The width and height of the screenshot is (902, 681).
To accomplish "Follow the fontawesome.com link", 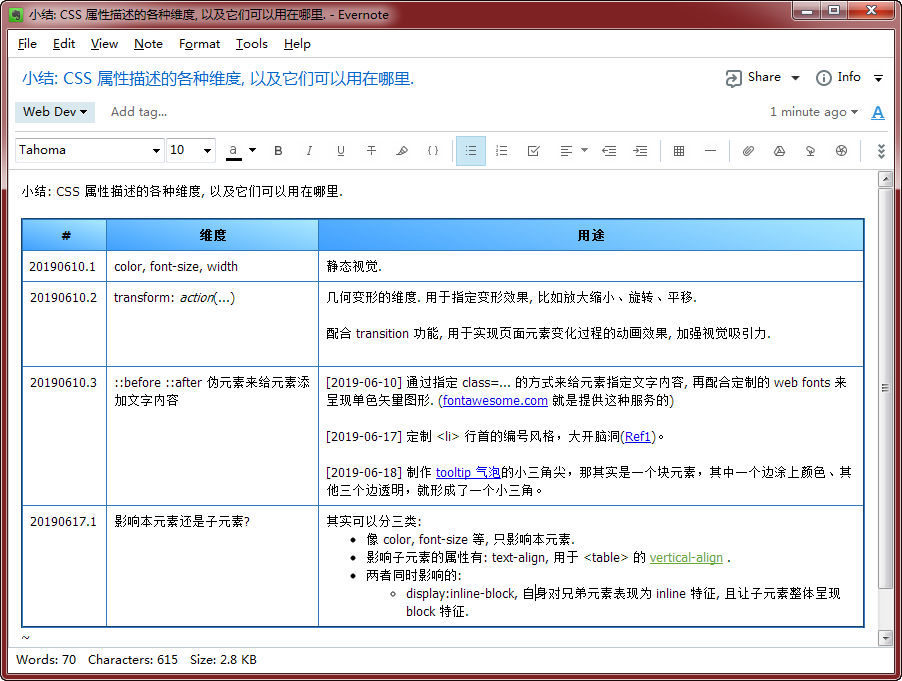I will (495, 400).
